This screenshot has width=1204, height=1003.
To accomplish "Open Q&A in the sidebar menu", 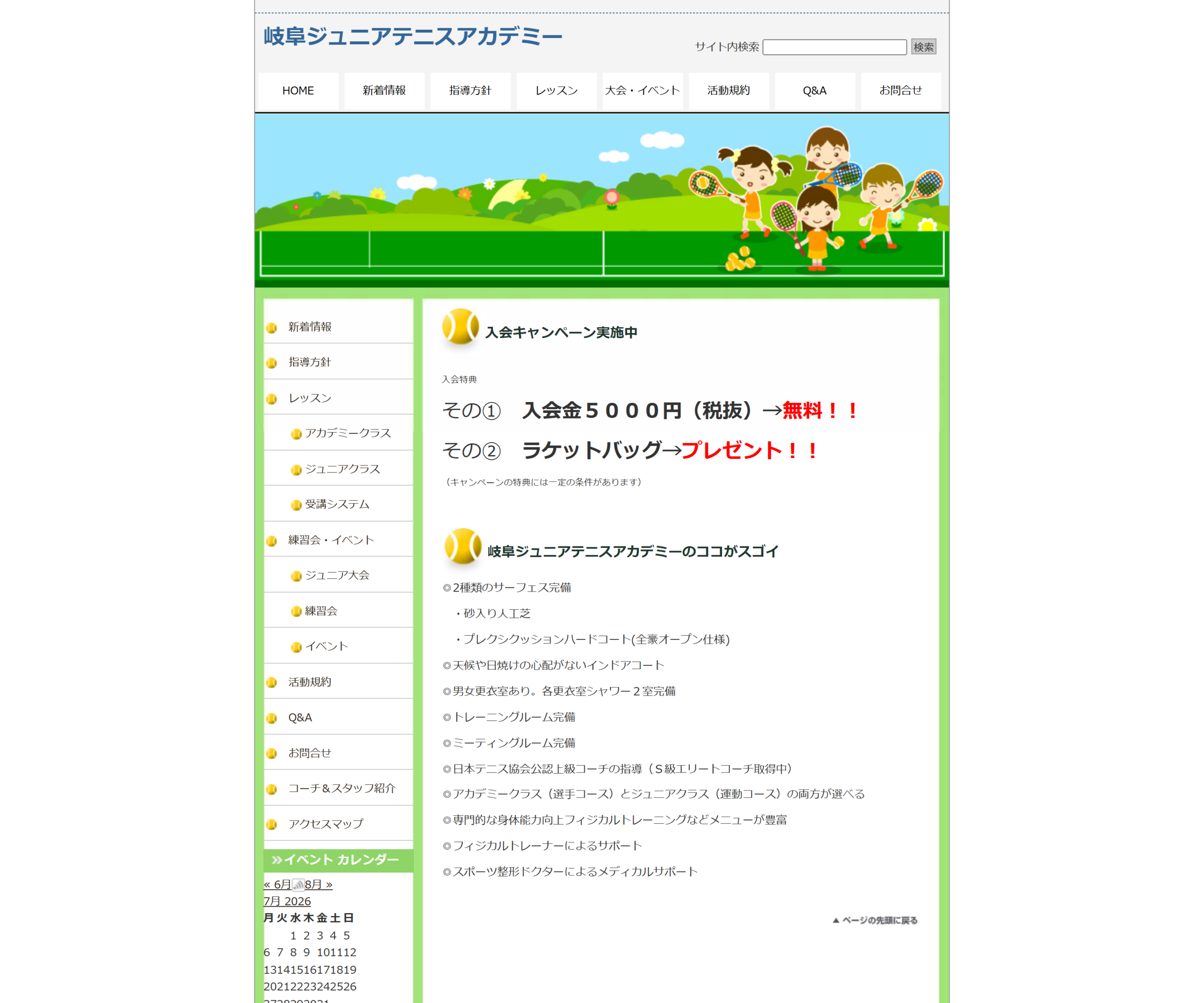I will [300, 718].
